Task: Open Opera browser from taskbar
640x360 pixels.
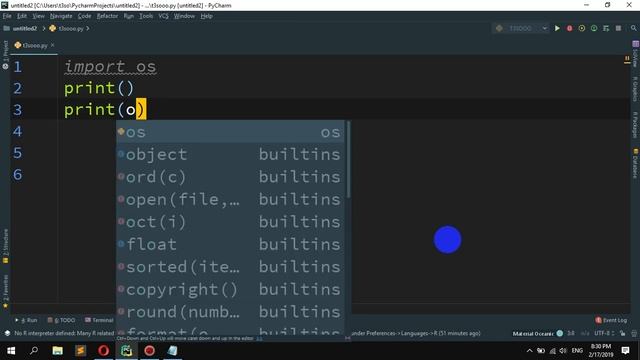Action: (x=104, y=351)
